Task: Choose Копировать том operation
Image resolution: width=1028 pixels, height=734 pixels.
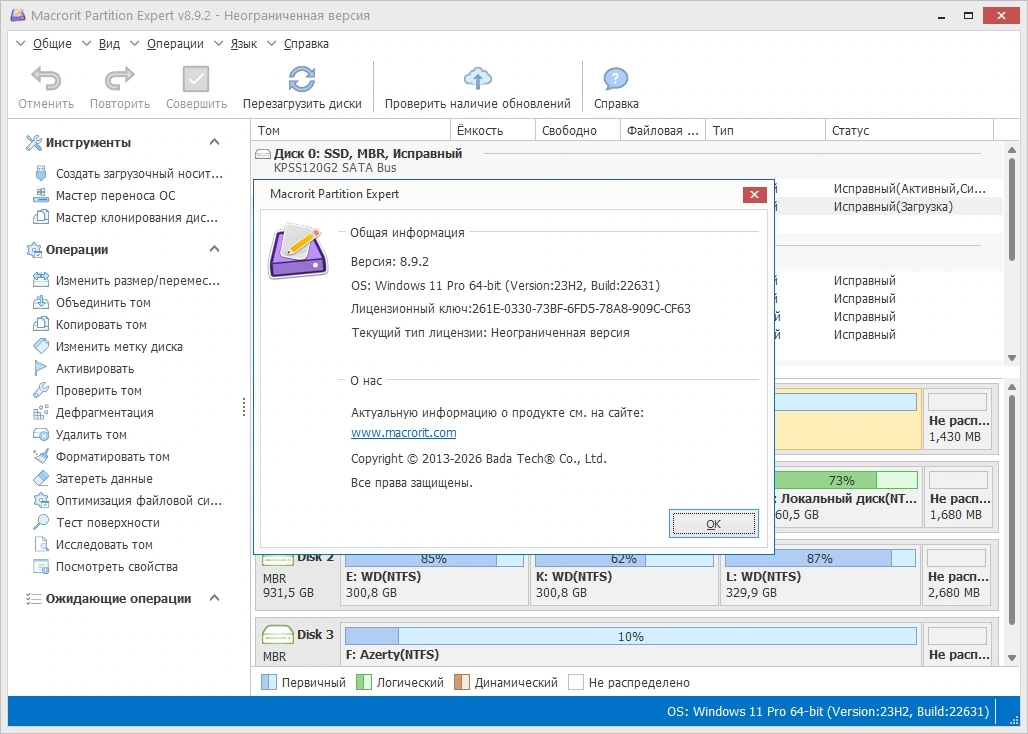Action: point(90,324)
